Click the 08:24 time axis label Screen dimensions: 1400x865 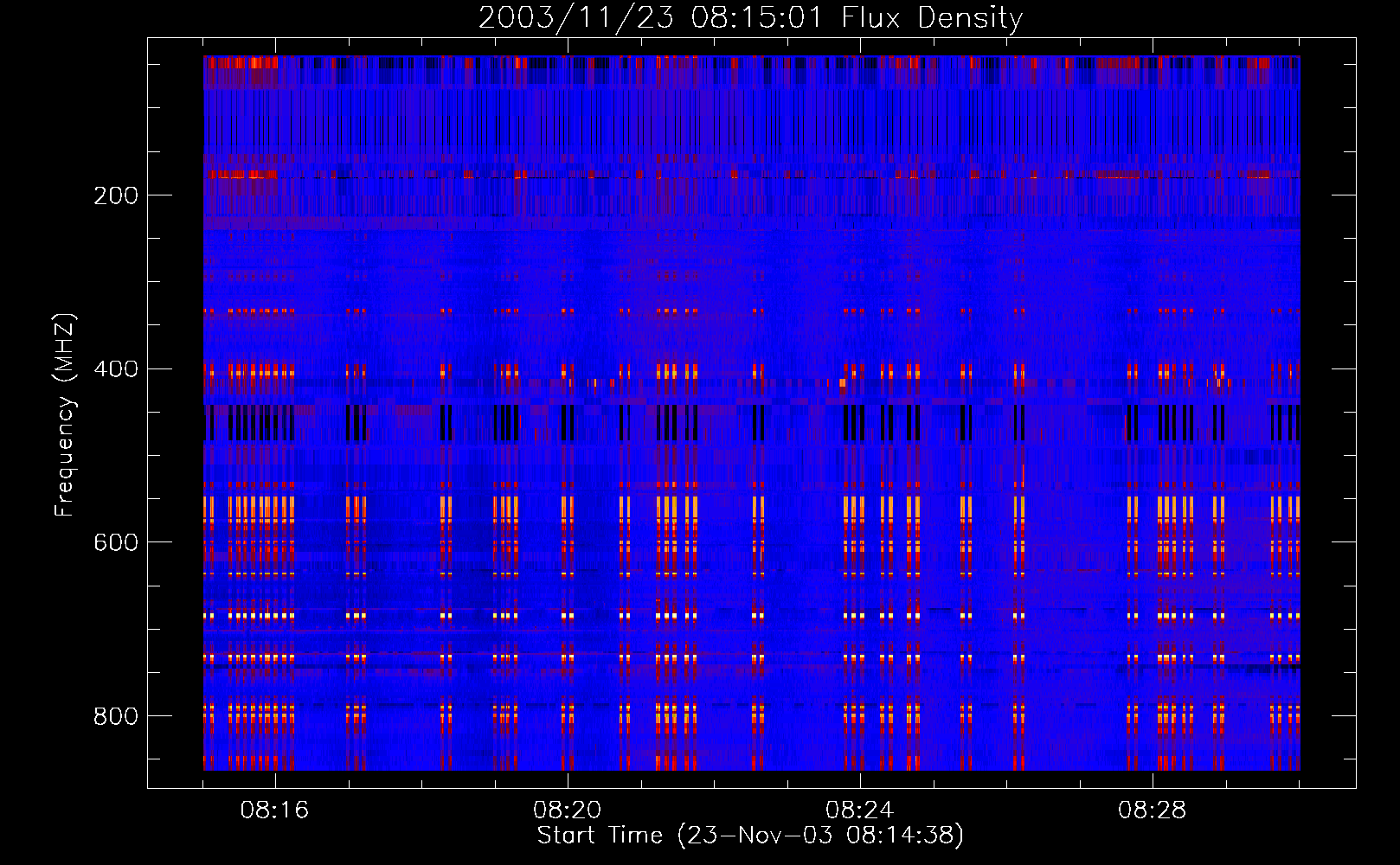click(x=860, y=811)
